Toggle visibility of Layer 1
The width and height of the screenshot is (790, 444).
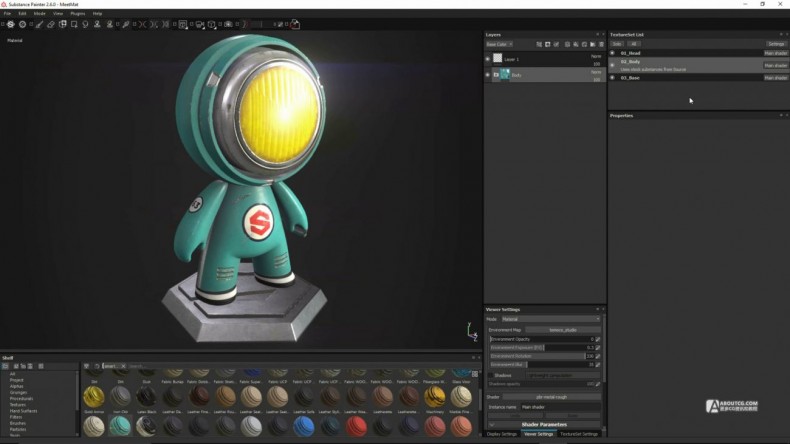click(x=487, y=59)
